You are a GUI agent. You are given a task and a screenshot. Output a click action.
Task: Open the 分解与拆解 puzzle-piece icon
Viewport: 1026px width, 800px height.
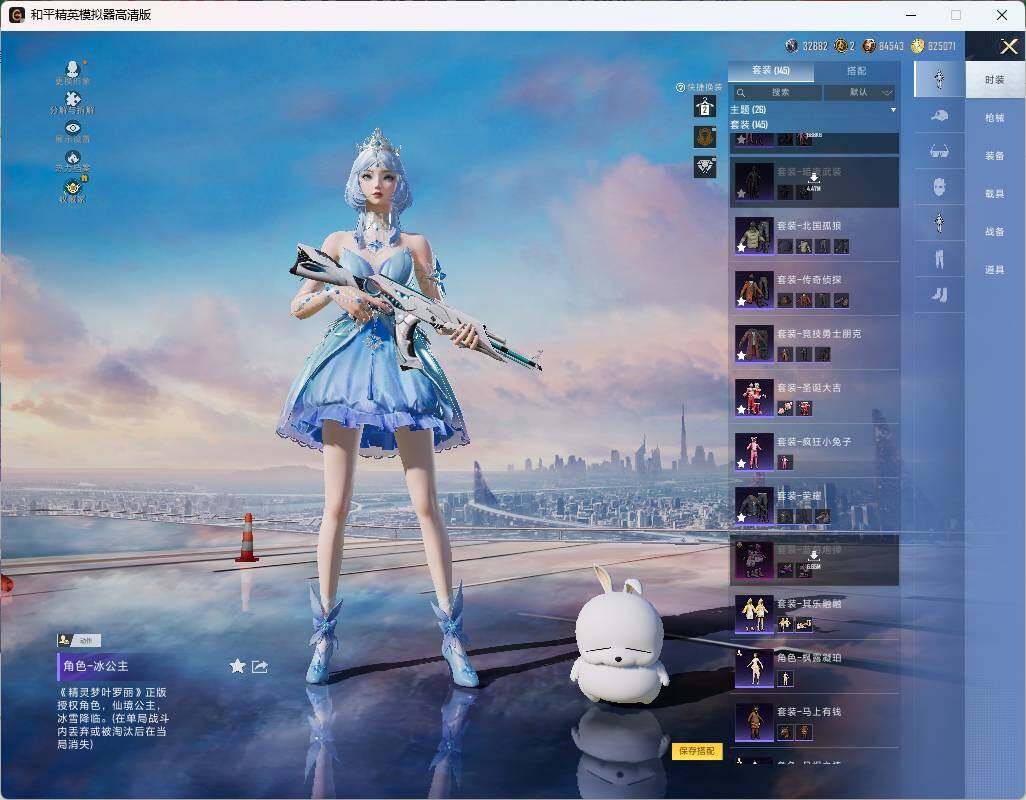(73, 98)
